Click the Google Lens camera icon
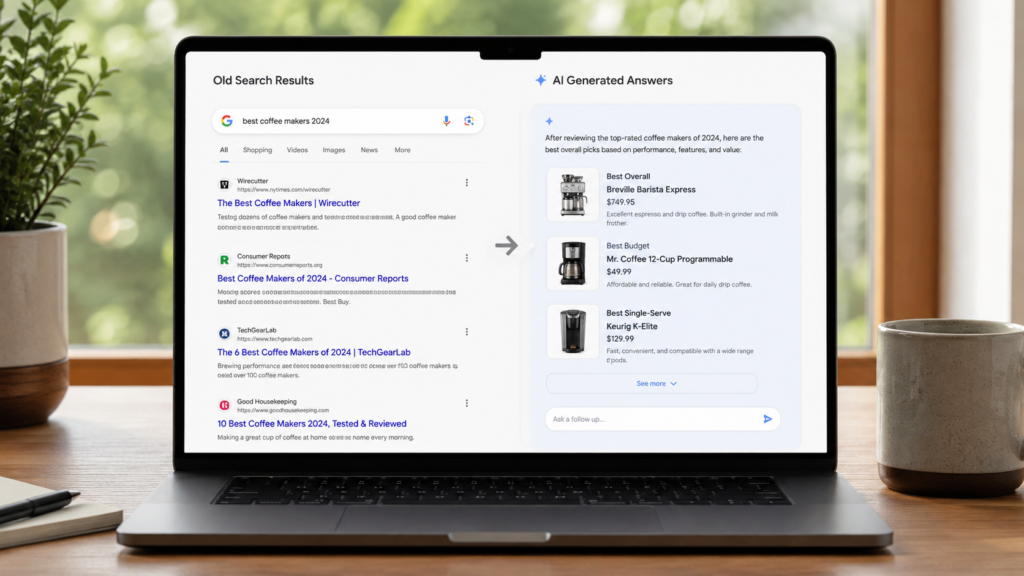This screenshot has height=576, width=1024. click(469, 121)
